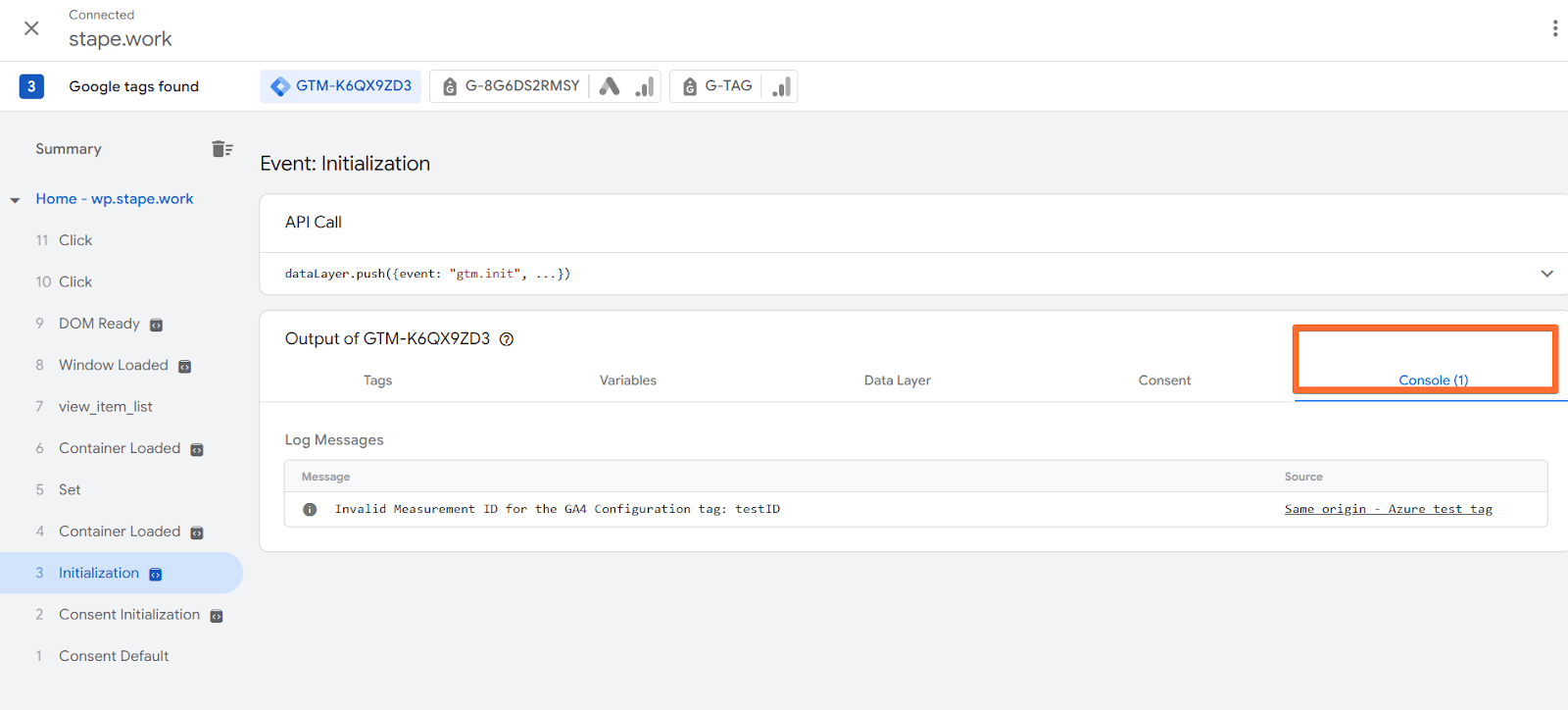
Task: Open help for Output of GTM-K6QX9ZD3
Action: [507, 339]
